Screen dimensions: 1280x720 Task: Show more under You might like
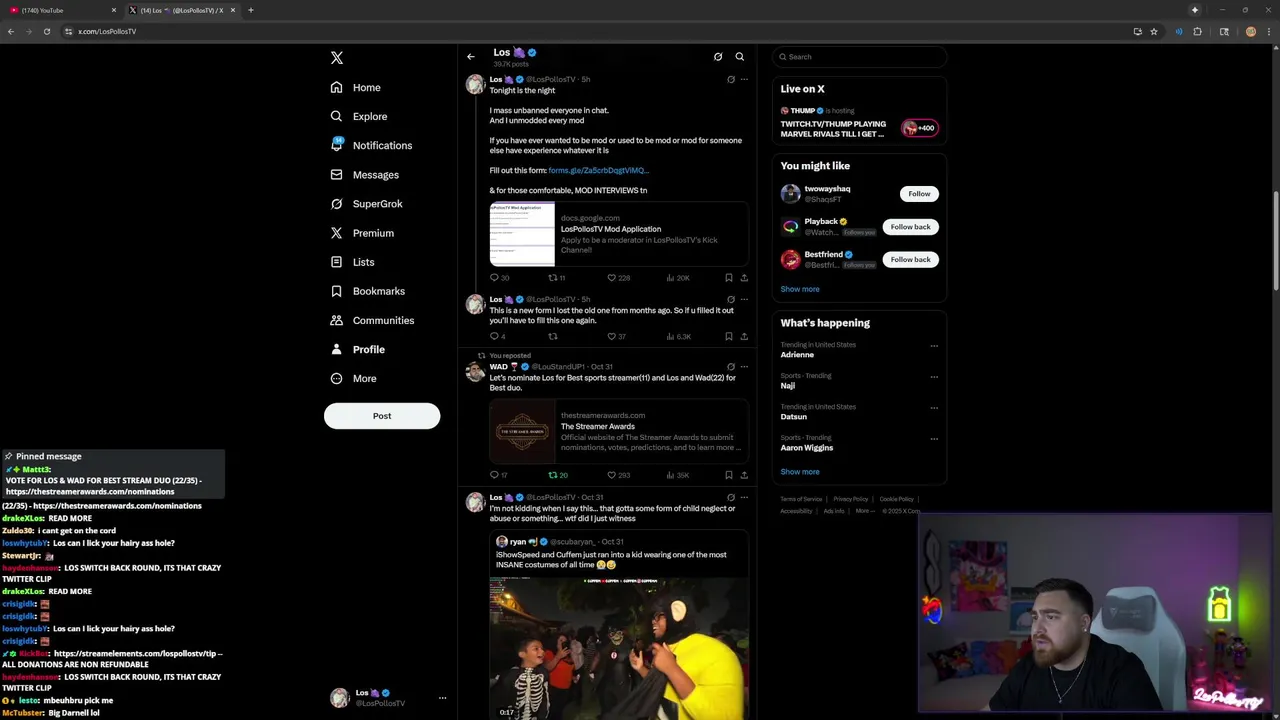click(800, 289)
